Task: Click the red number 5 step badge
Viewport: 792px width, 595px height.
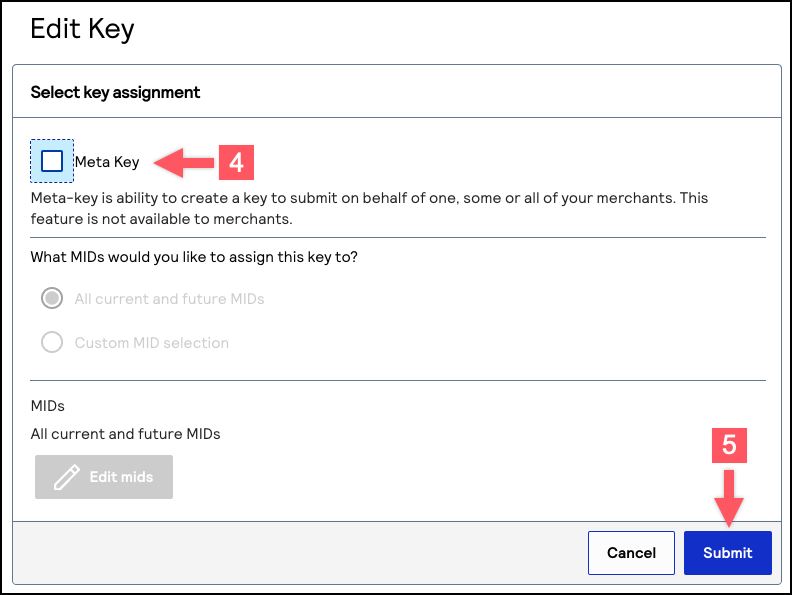Action: (x=729, y=445)
